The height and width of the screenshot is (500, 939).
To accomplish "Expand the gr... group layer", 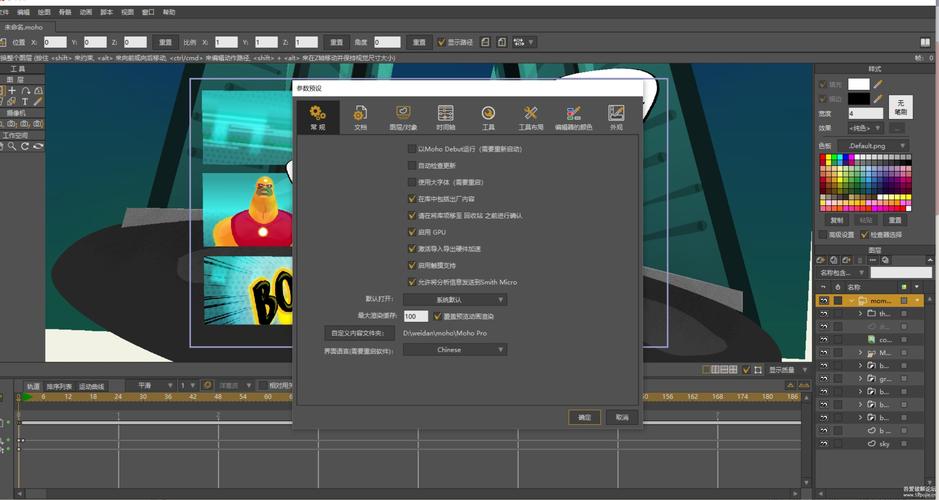I will click(x=861, y=378).
